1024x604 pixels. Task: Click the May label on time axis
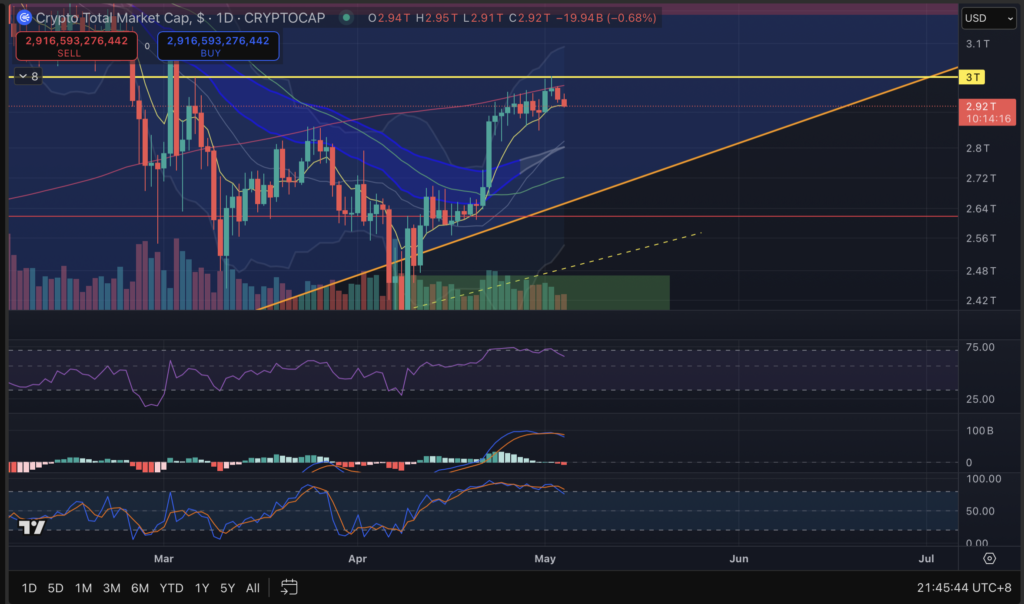(x=545, y=559)
